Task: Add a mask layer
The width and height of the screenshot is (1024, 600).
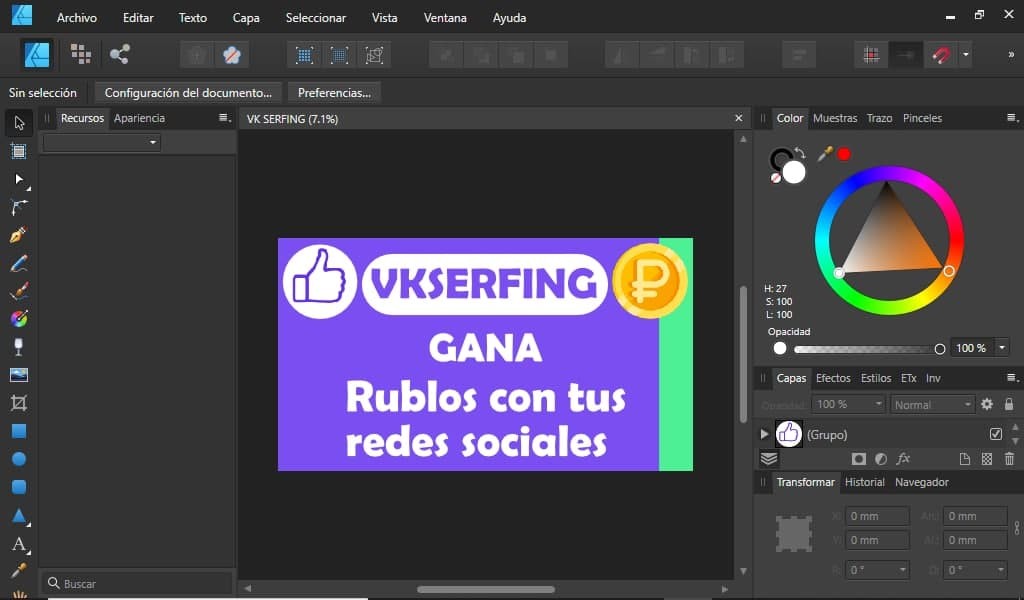Action: point(858,459)
